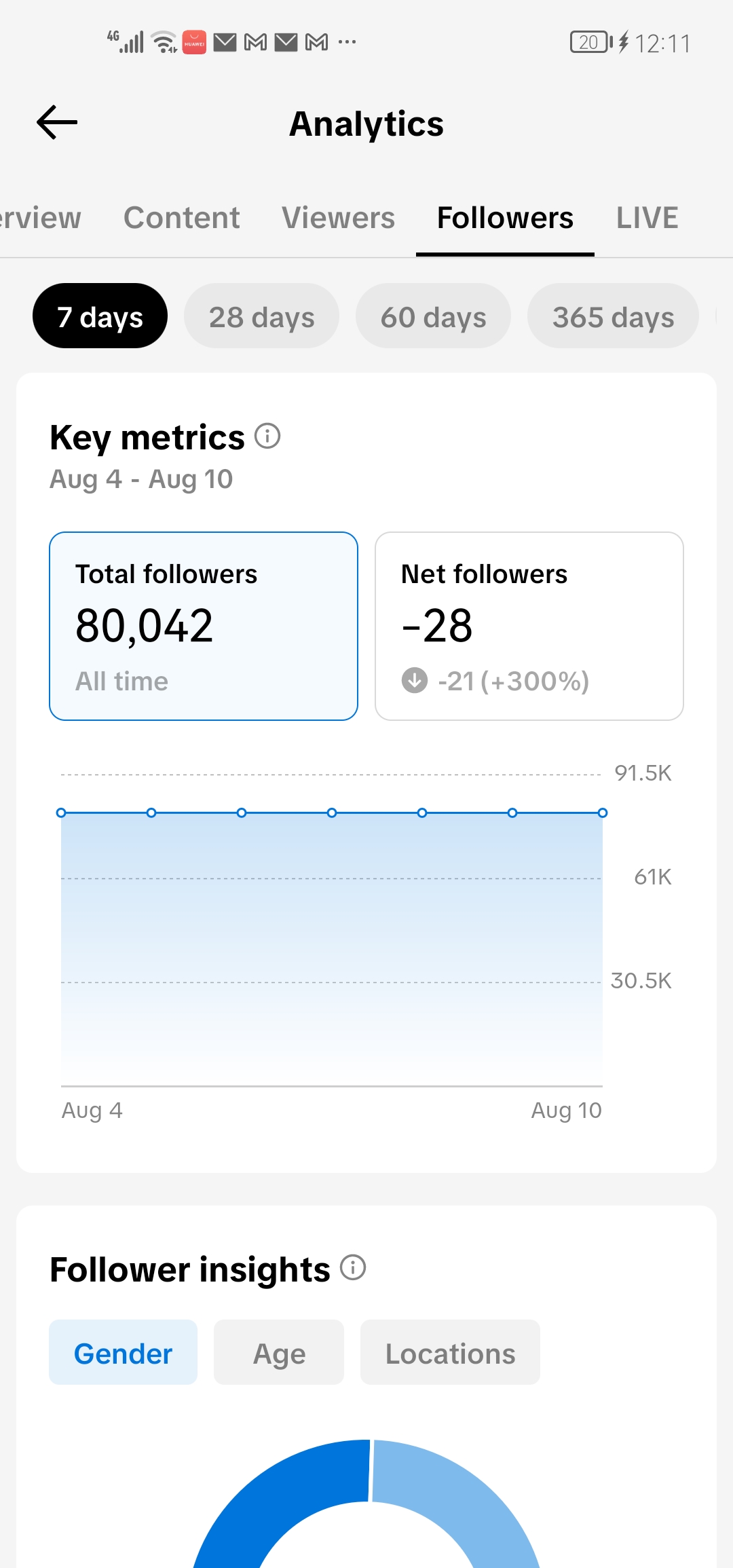The image size is (733, 1568).
Task: Select the 28 days range
Action: 261,316
